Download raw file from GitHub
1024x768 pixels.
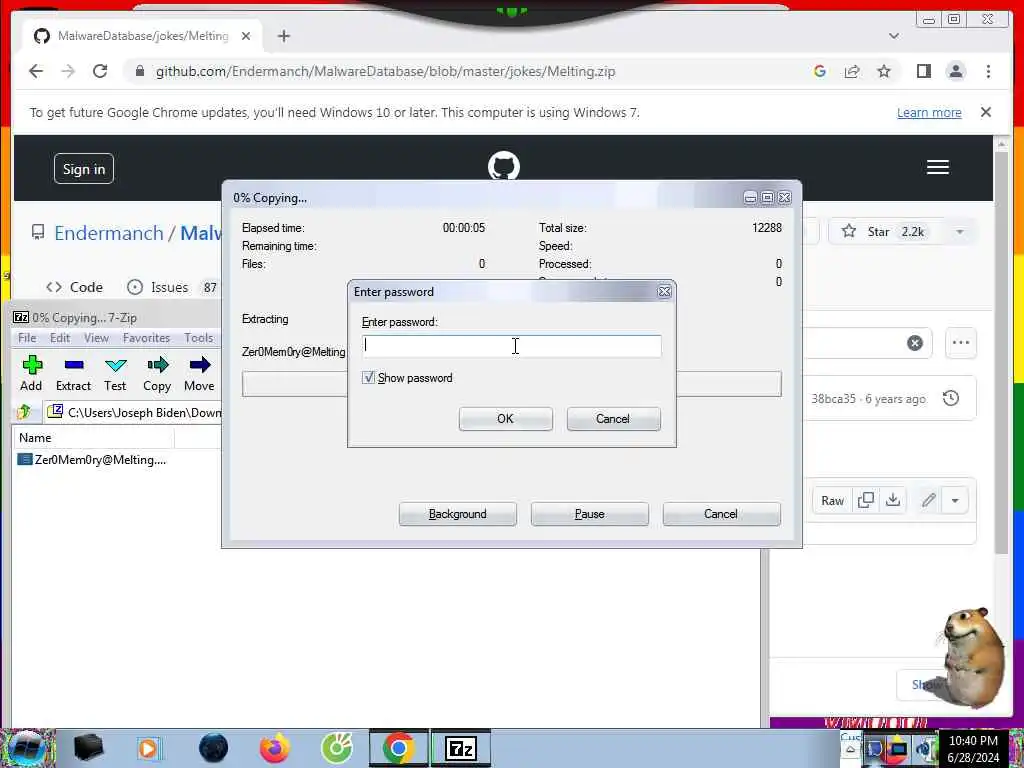[x=893, y=500]
